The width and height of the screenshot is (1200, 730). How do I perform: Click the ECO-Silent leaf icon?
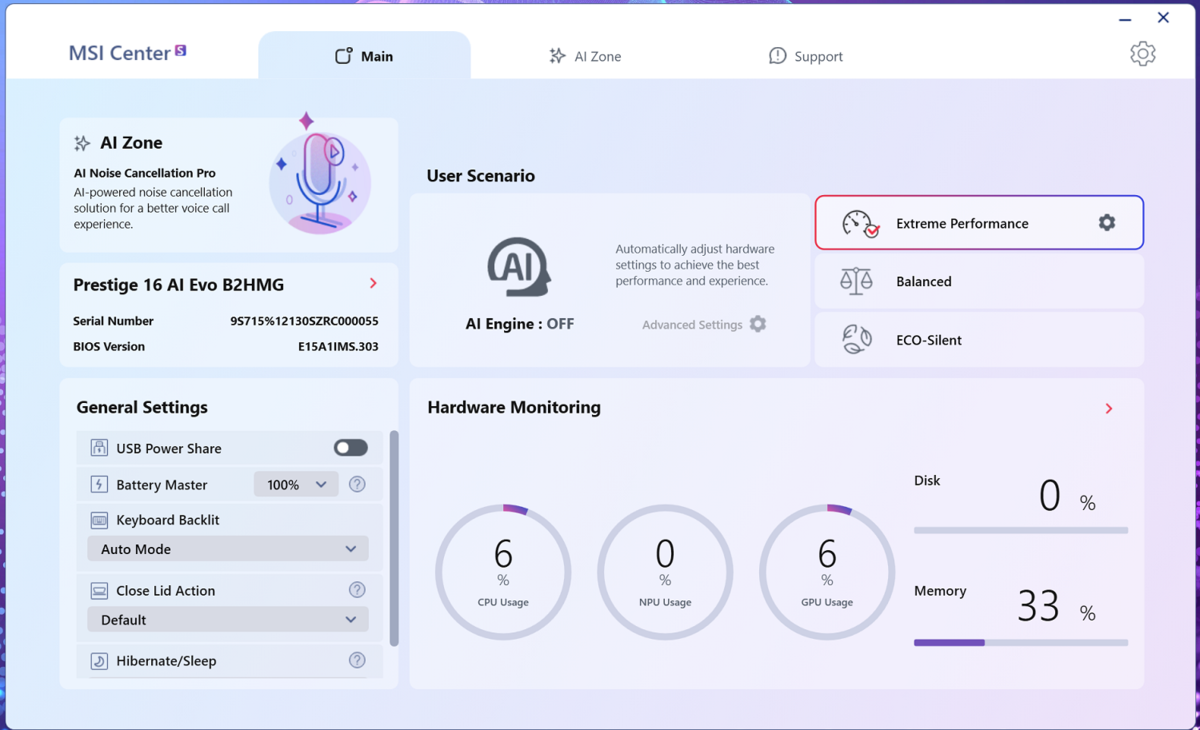tap(856, 340)
